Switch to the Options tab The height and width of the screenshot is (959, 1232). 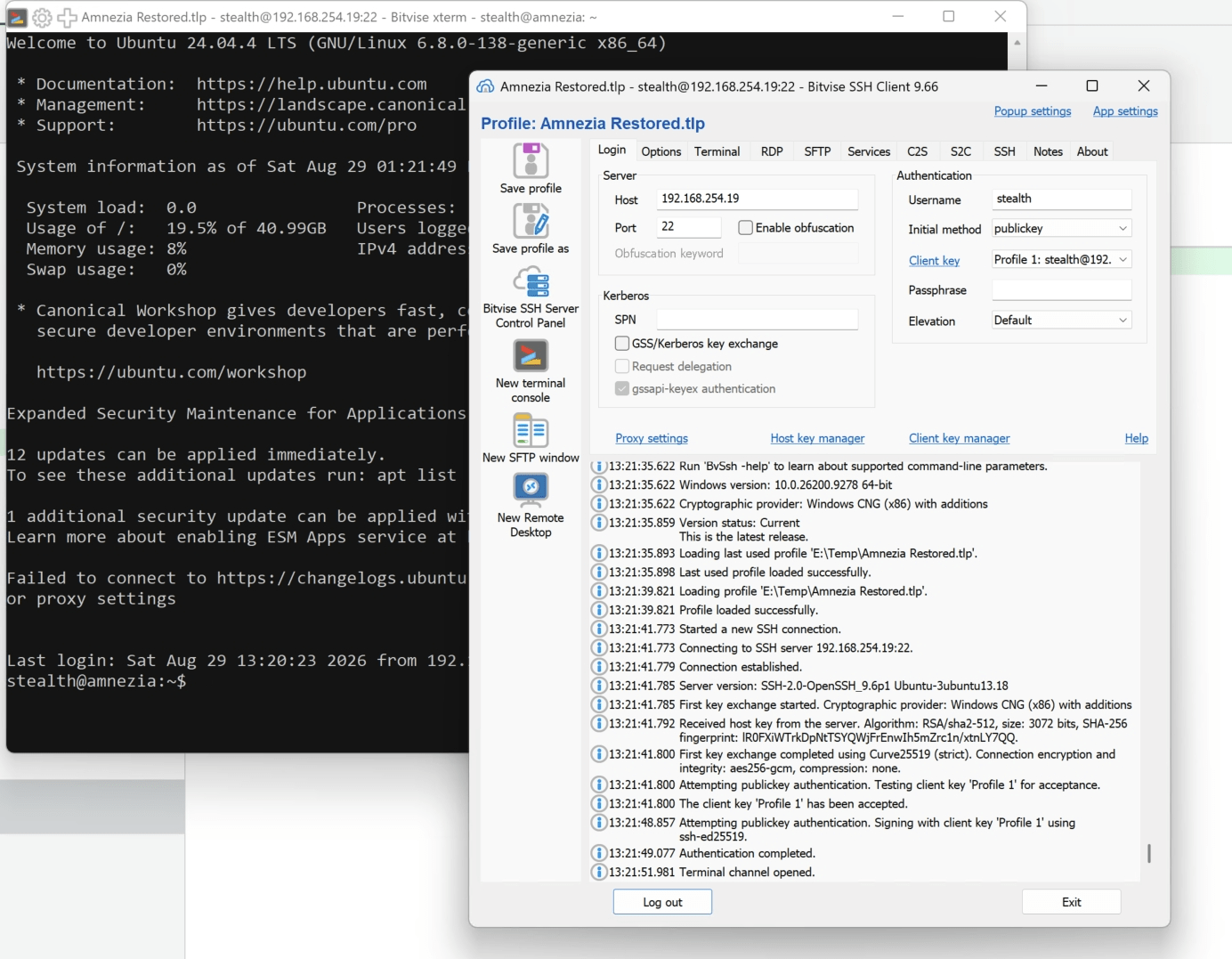pos(661,151)
